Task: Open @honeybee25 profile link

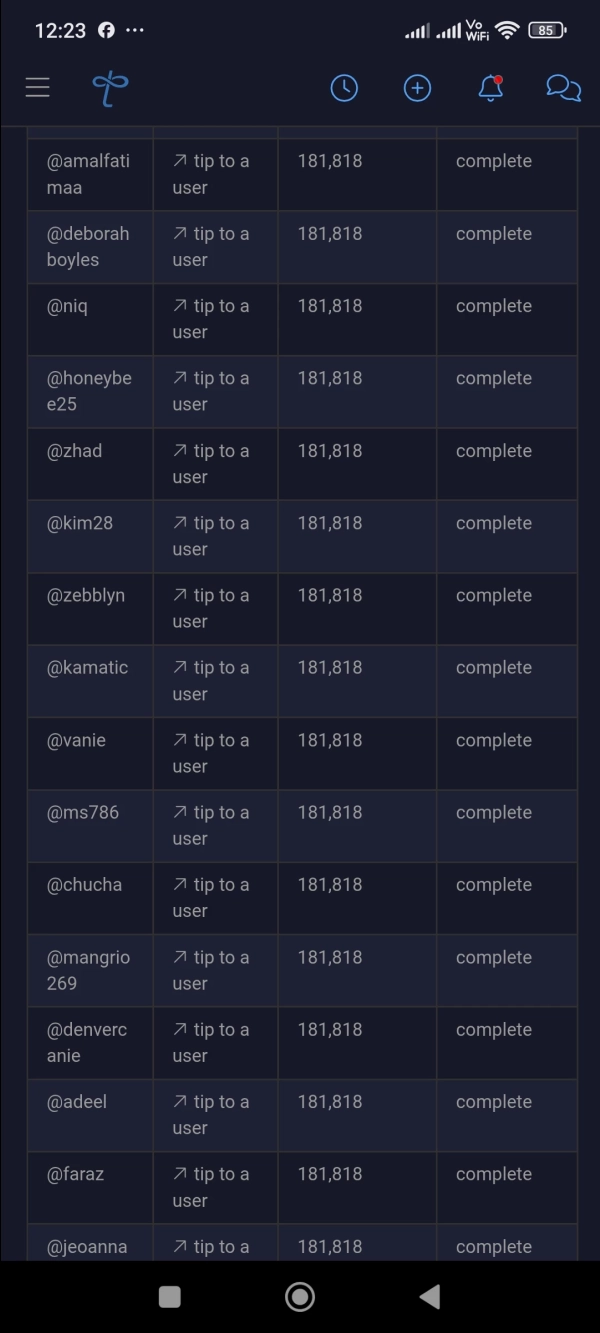Action: tap(89, 391)
